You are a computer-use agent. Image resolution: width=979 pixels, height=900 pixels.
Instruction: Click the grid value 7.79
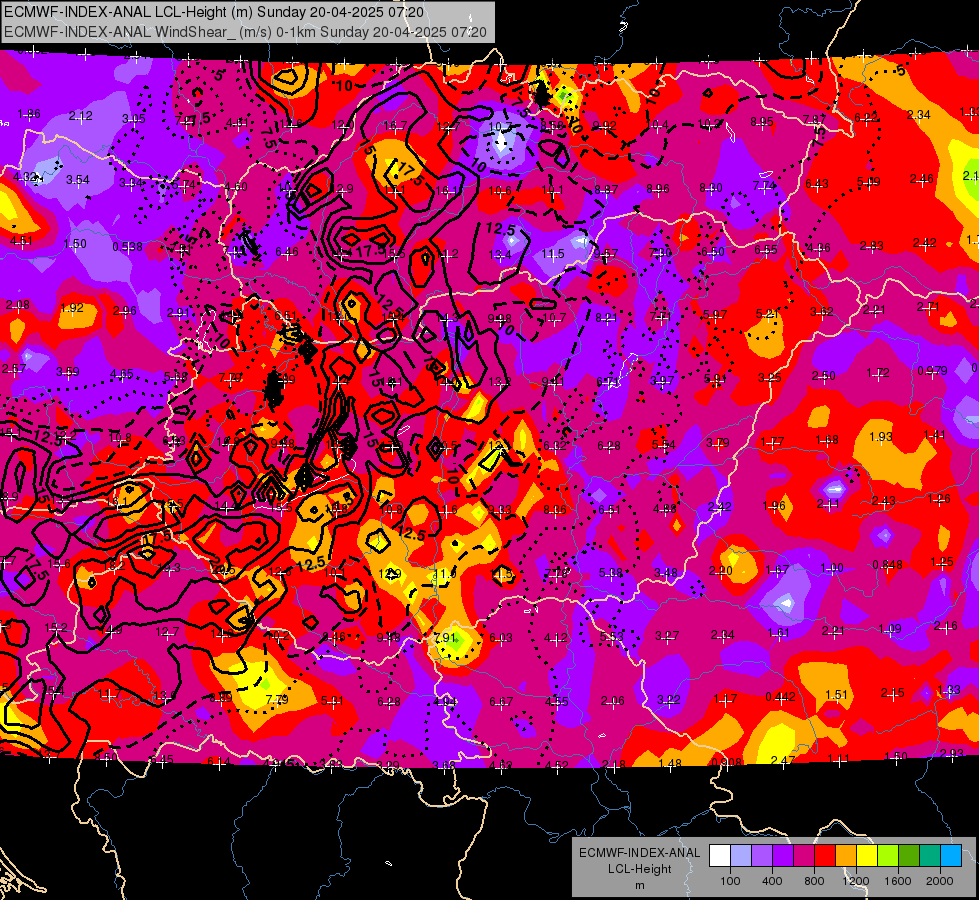[x=277, y=700]
